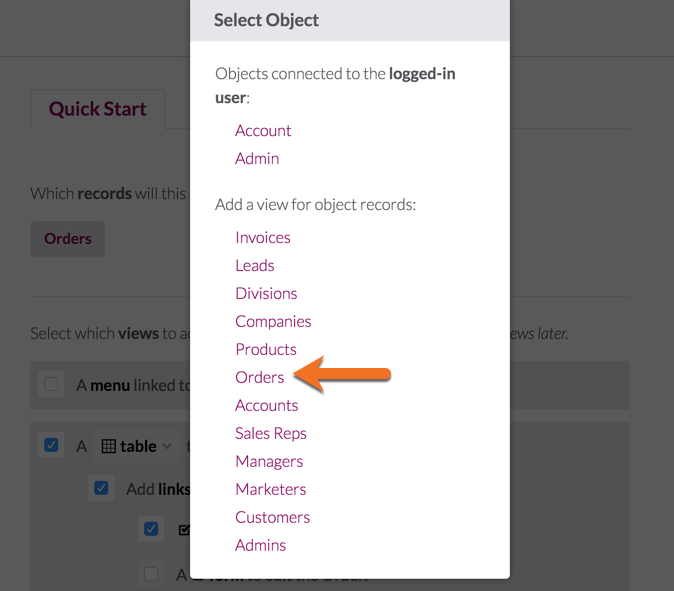The width and height of the screenshot is (674, 591).
Task: Click the Orders records button
Action: point(67,239)
